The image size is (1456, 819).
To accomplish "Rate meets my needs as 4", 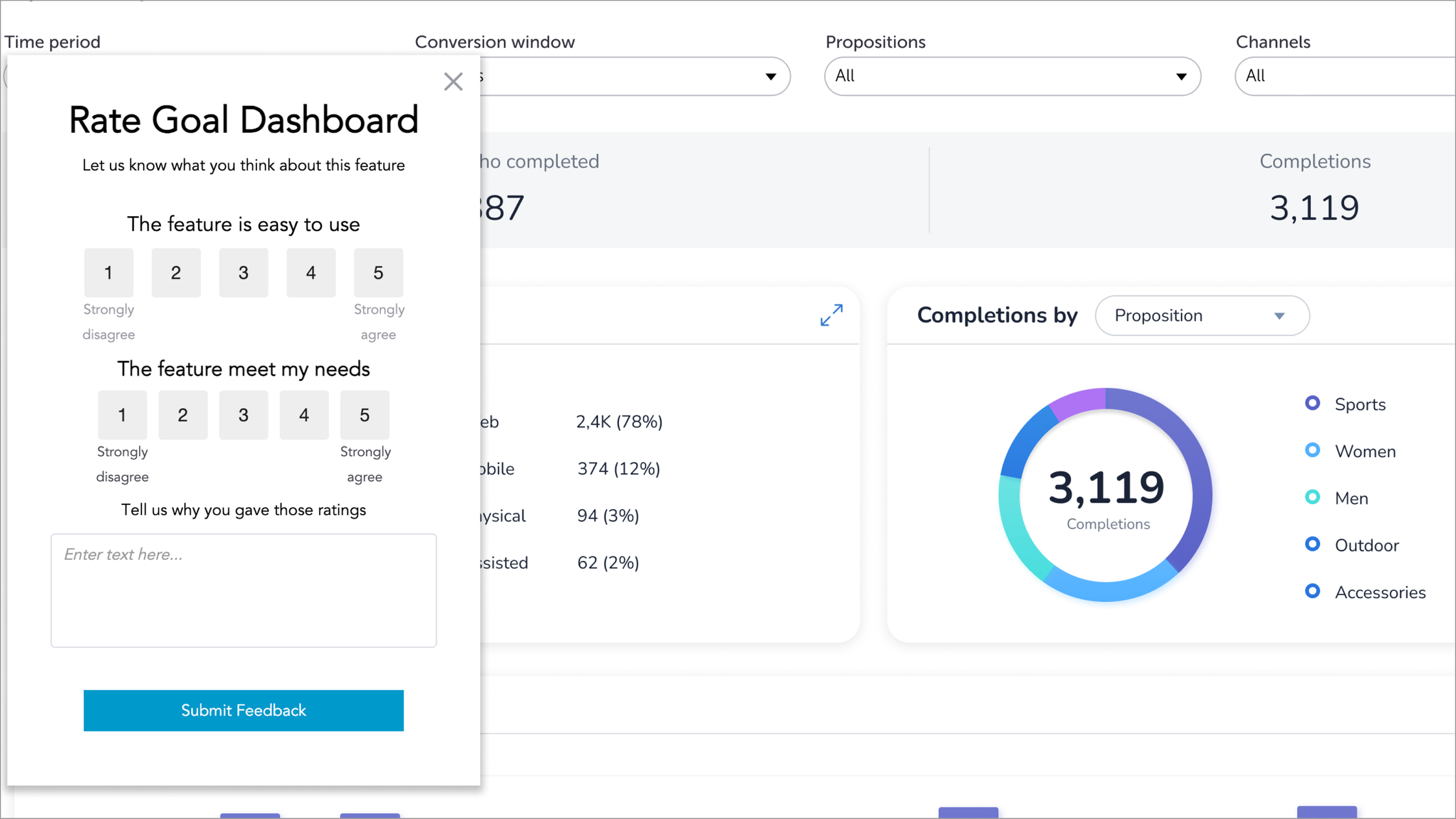I will point(304,415).
